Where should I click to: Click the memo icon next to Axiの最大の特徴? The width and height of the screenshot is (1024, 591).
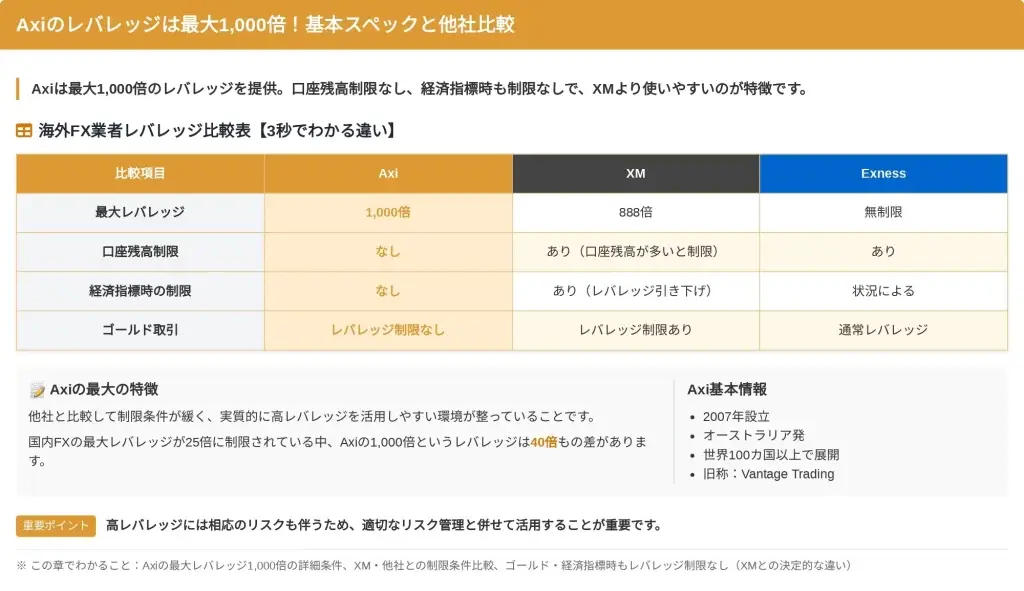point(37,390)
